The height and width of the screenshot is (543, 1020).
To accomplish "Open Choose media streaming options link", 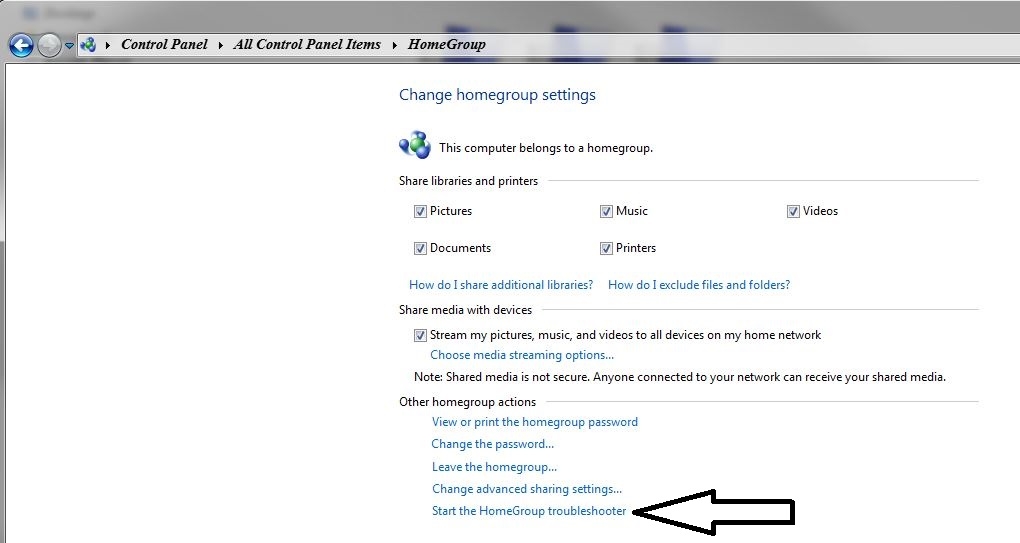I will [522, 355].
